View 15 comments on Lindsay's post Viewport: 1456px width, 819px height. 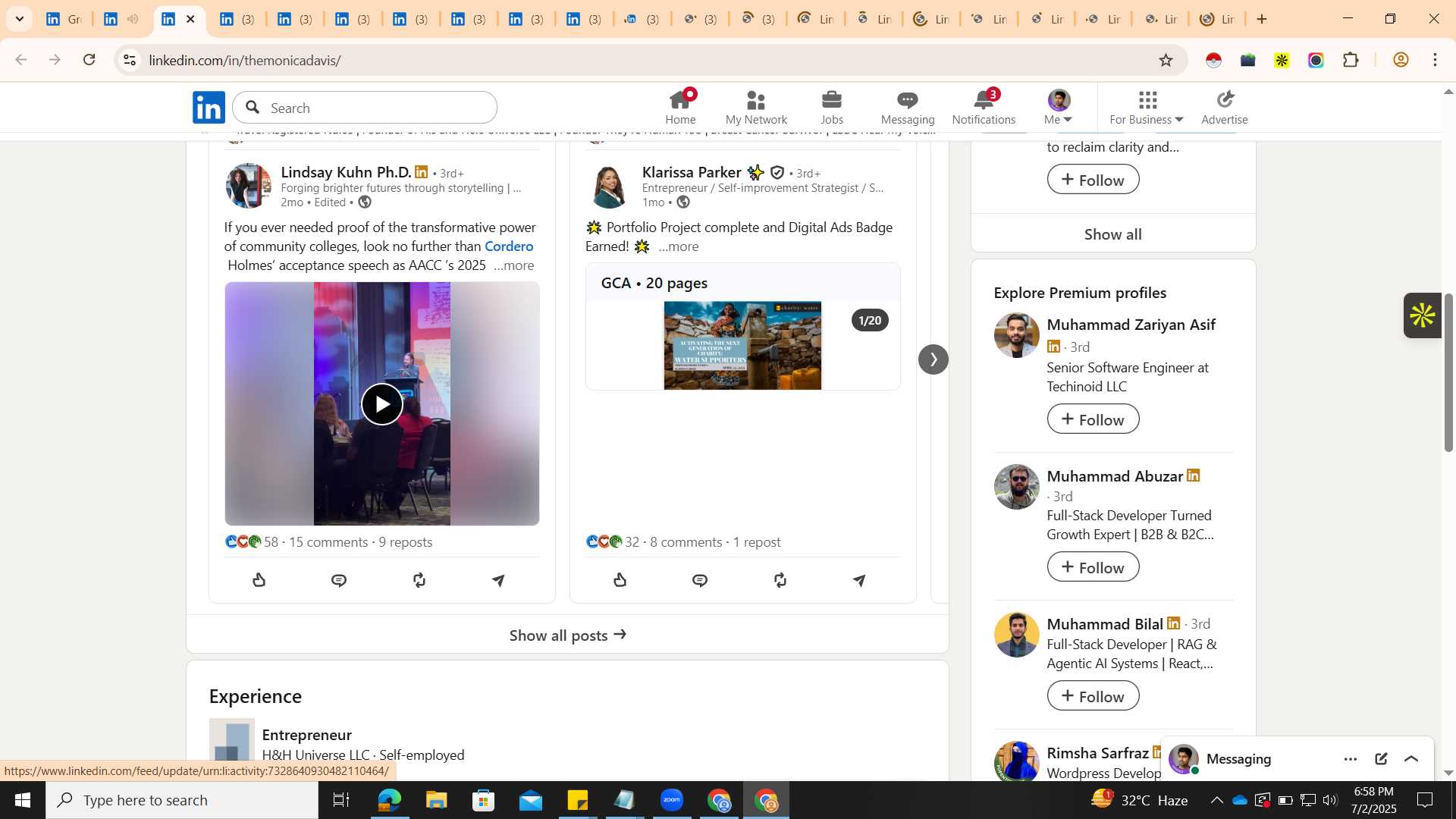pyautogui.click(x=328, y=542)
